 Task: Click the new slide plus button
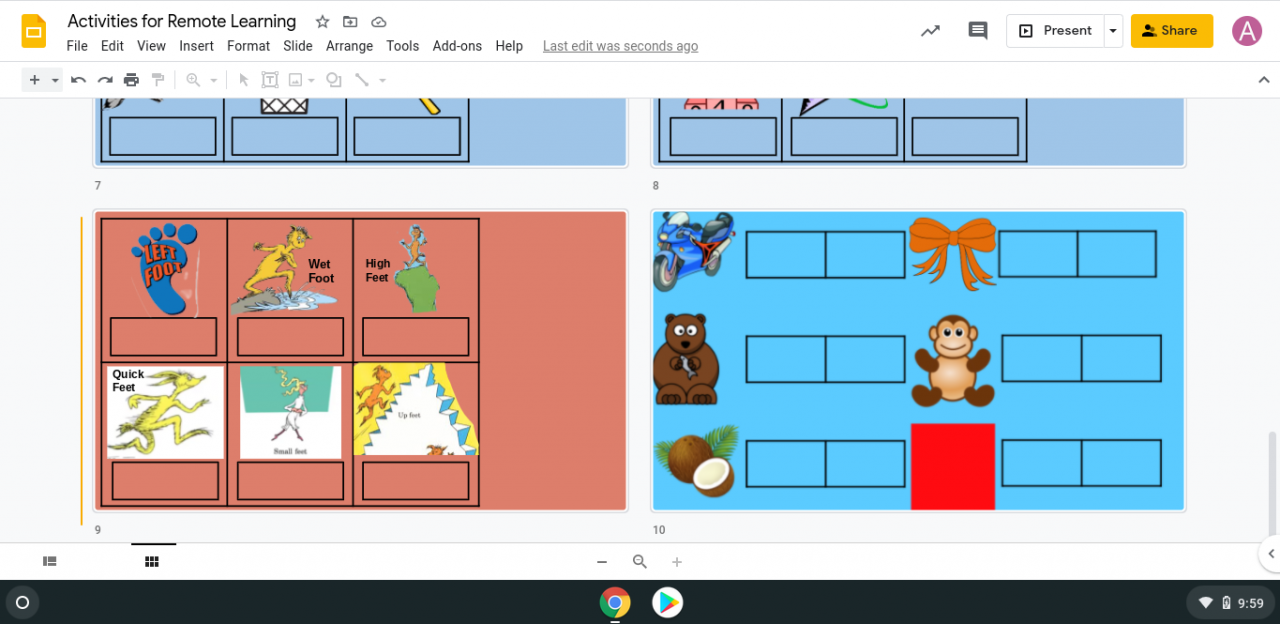34,80
